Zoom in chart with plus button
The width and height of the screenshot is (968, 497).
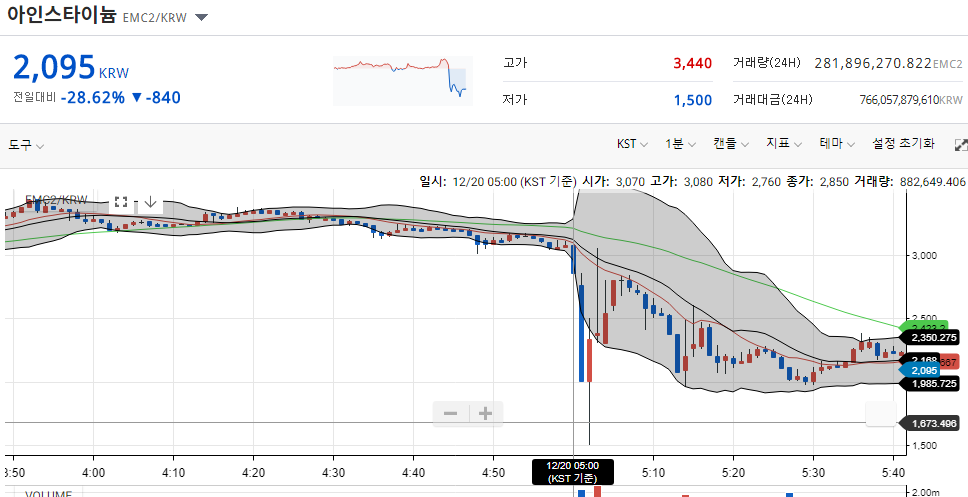point(486,414)
